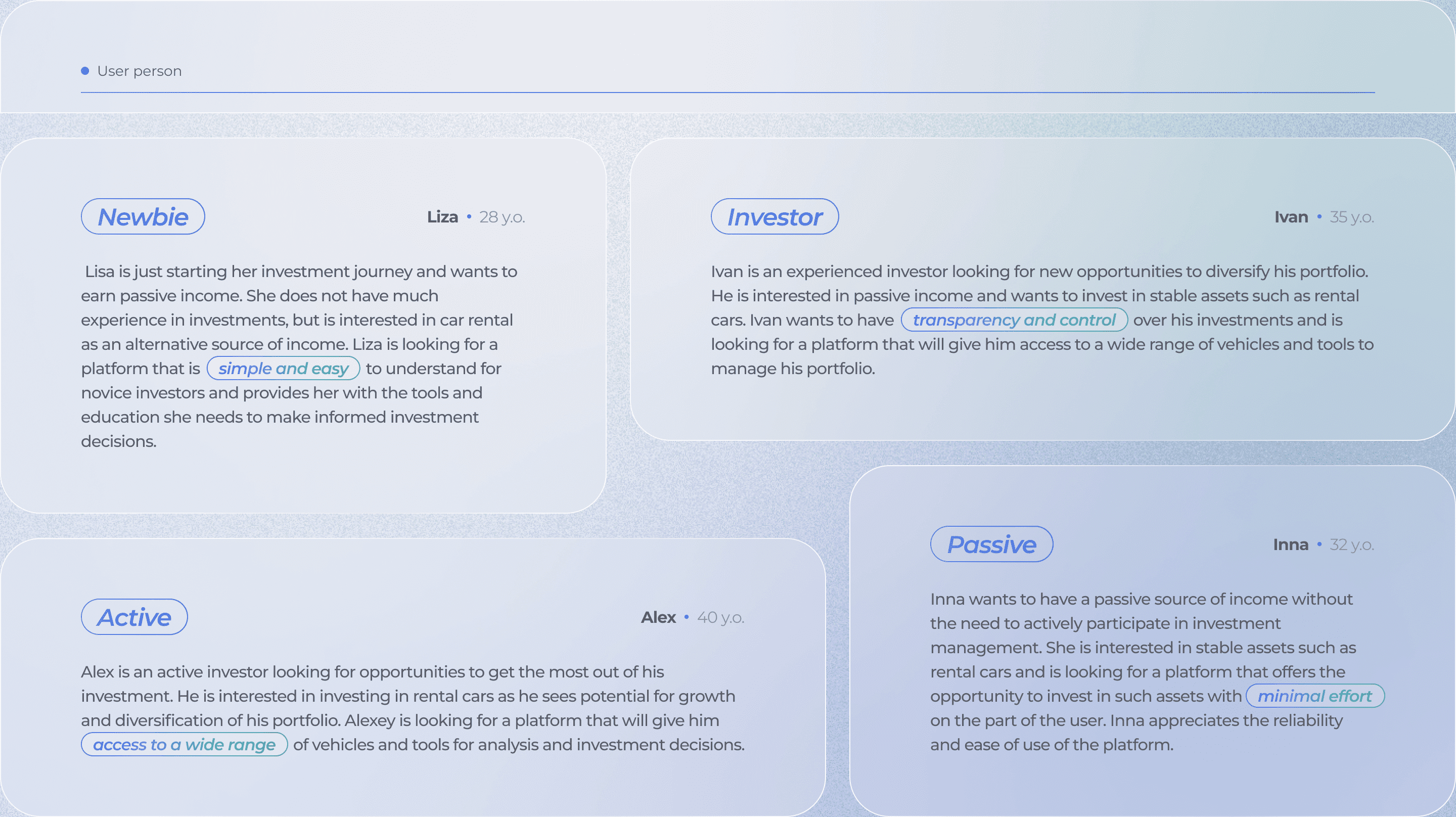1456x817 pixels.
Task: Select the 'minimal effort' highlighted phrase
Action: coord(1314,696)
